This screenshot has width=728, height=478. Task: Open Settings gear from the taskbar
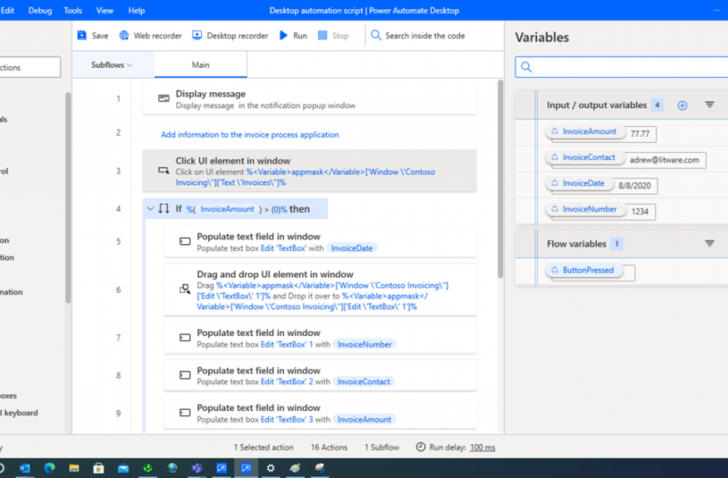point(271,468)
